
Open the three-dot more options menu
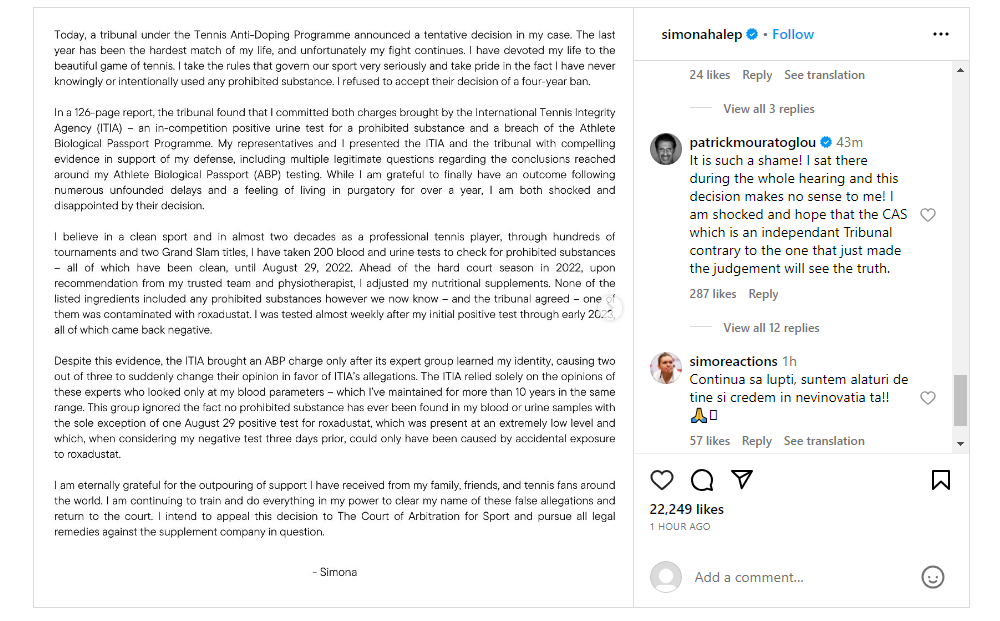coord(941,34)
